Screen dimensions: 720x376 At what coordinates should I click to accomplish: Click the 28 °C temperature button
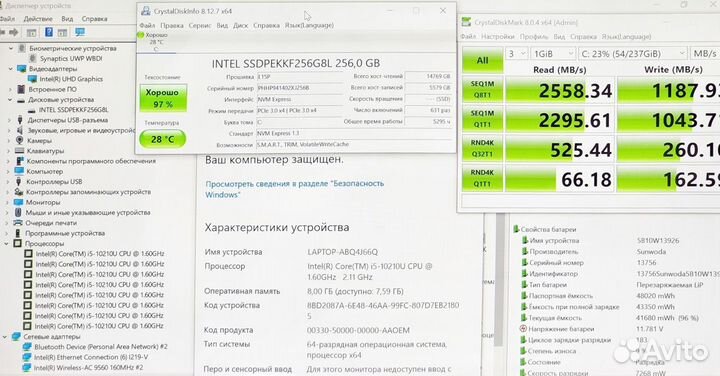(163, 139)
